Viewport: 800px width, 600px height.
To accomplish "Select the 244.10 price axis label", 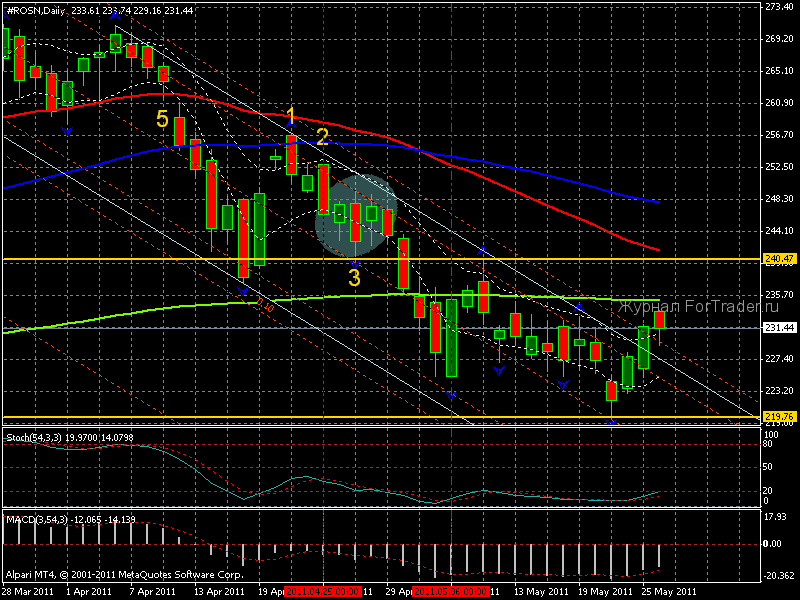I will (779, 231).
